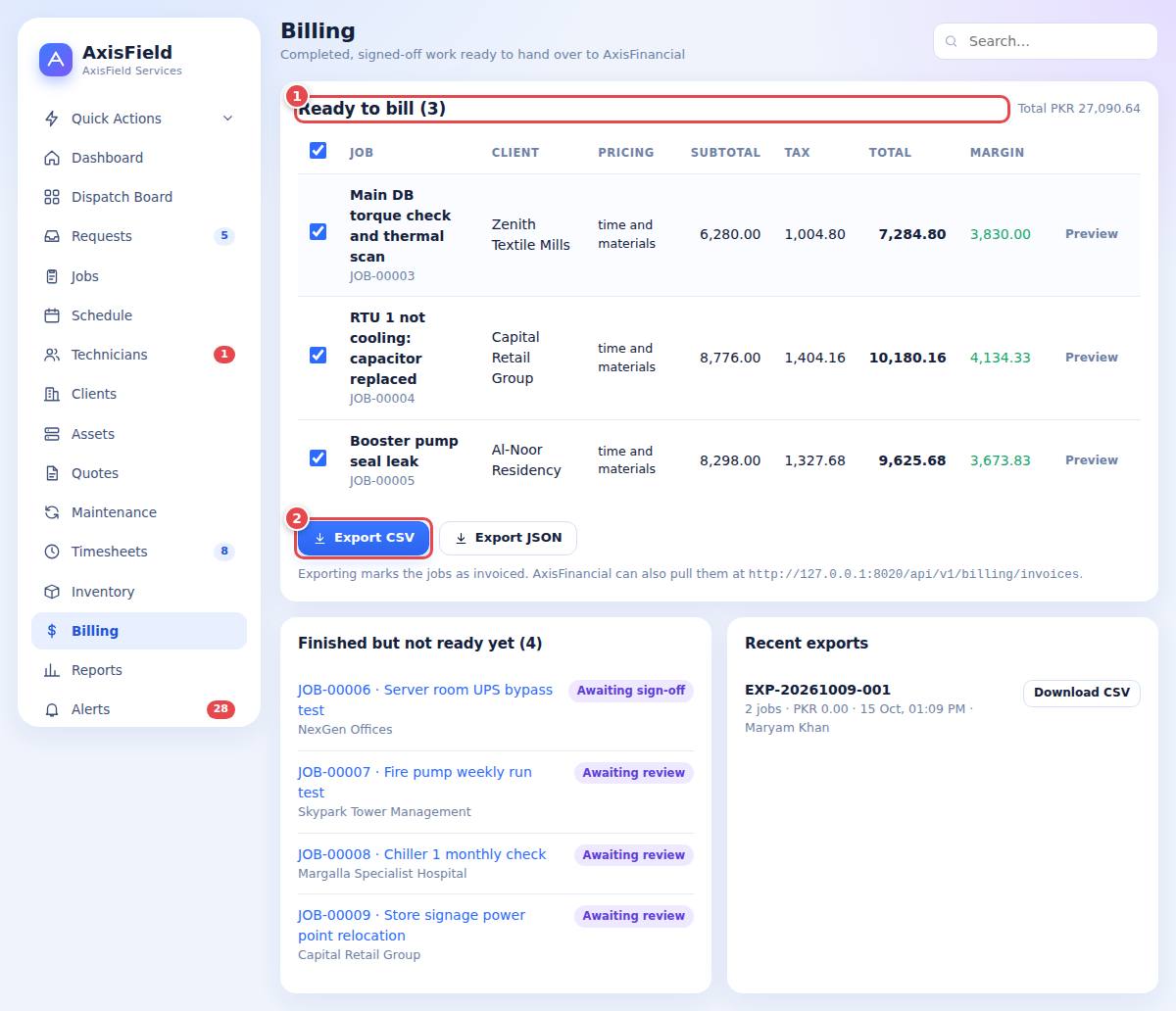Click the Search input field
1176x1011 pixels.
[1045, 41]
